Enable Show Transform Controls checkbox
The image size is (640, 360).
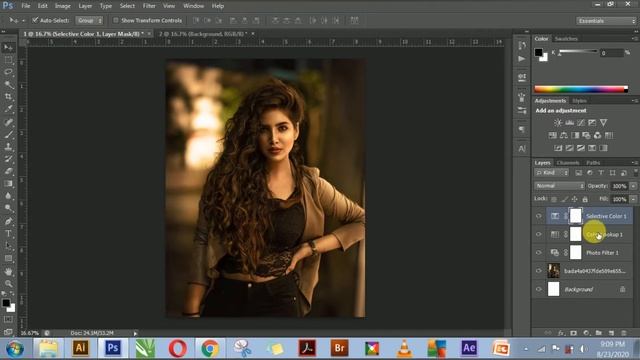(116, 20)
